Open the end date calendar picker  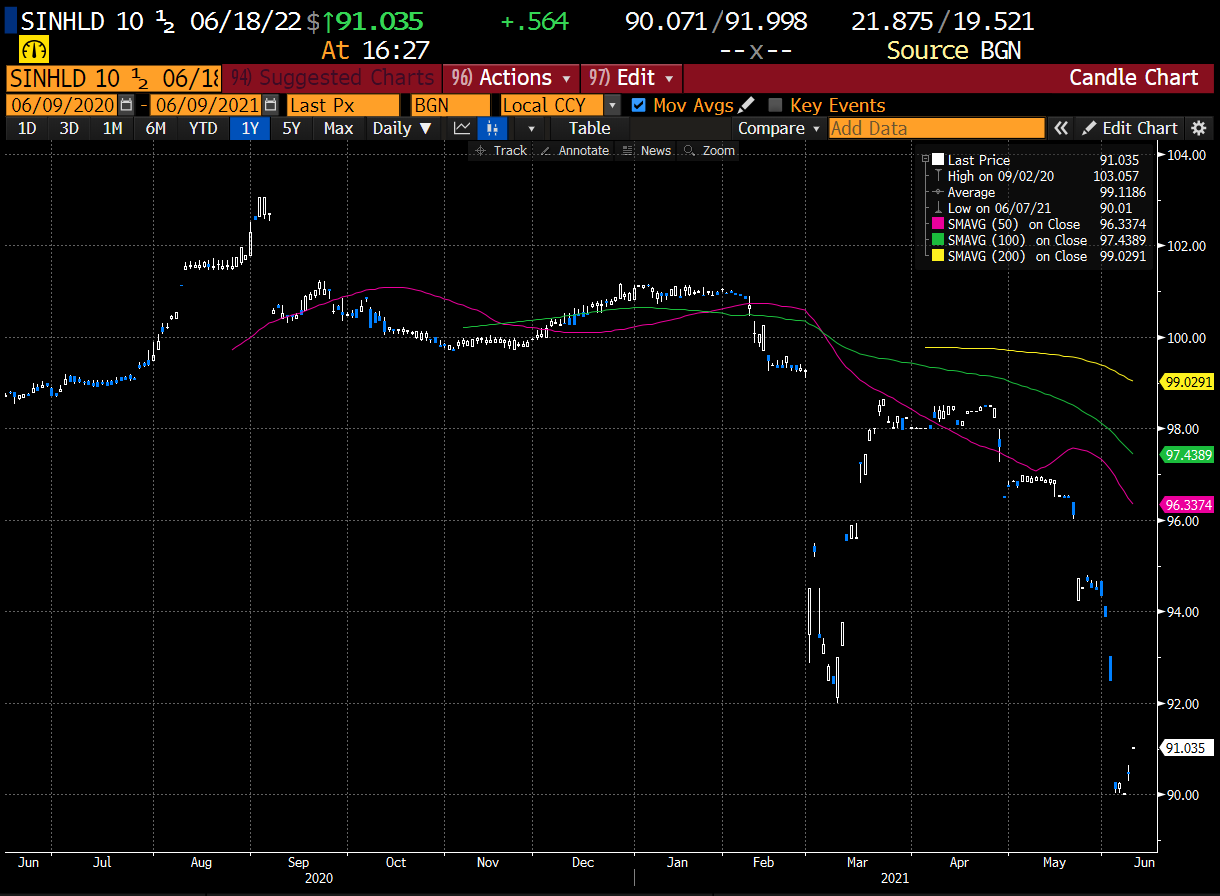pyautogui.click(x=270, y=105)
